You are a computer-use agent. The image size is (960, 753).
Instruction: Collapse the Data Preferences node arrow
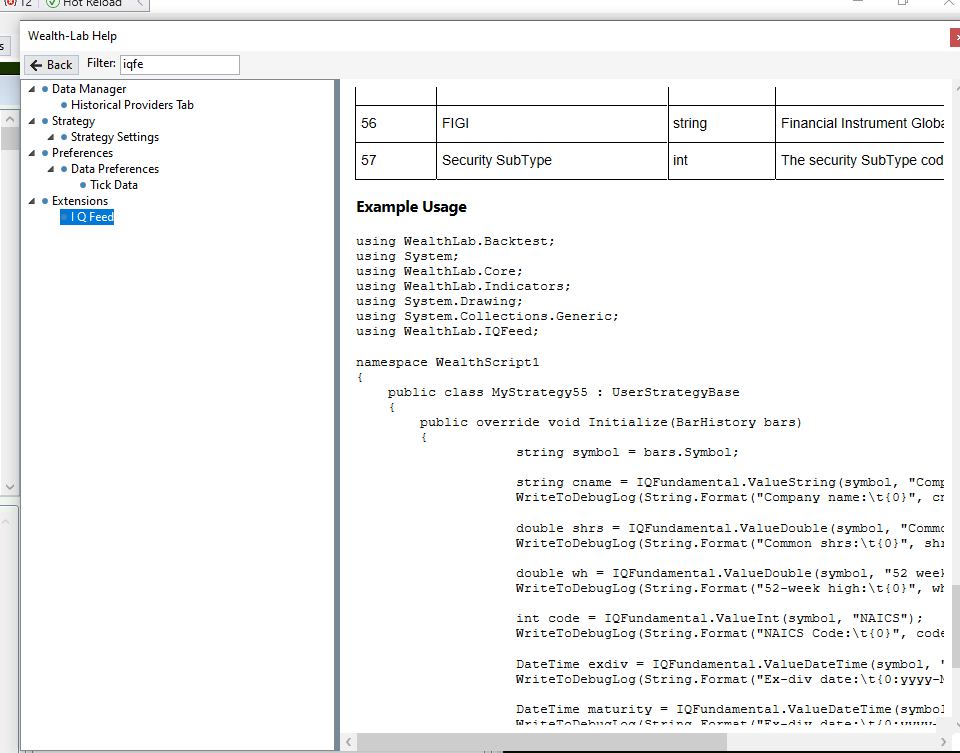point(51,168)
